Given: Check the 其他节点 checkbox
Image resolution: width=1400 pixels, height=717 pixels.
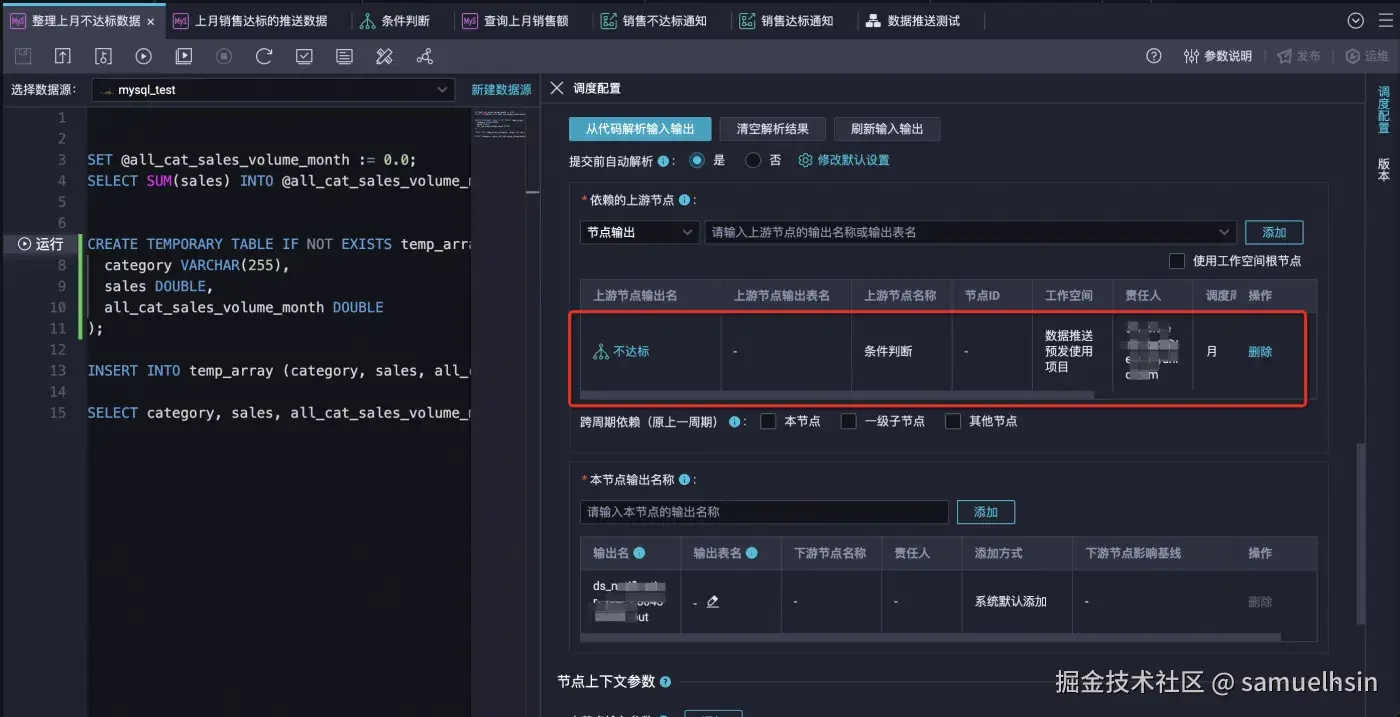Looking at the screenshot, I should [953, 422].
